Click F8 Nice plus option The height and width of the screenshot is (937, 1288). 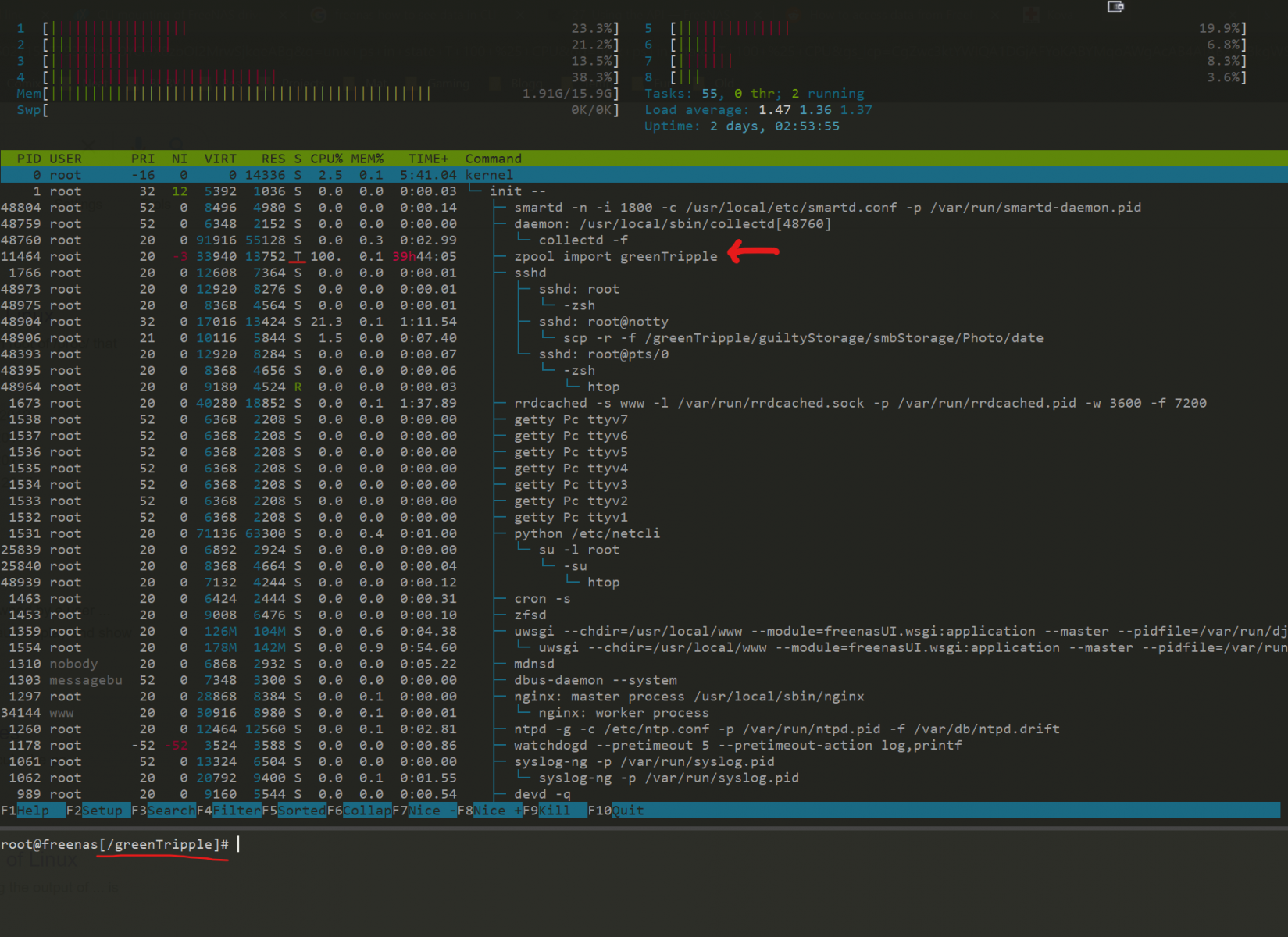coord(490,811)
